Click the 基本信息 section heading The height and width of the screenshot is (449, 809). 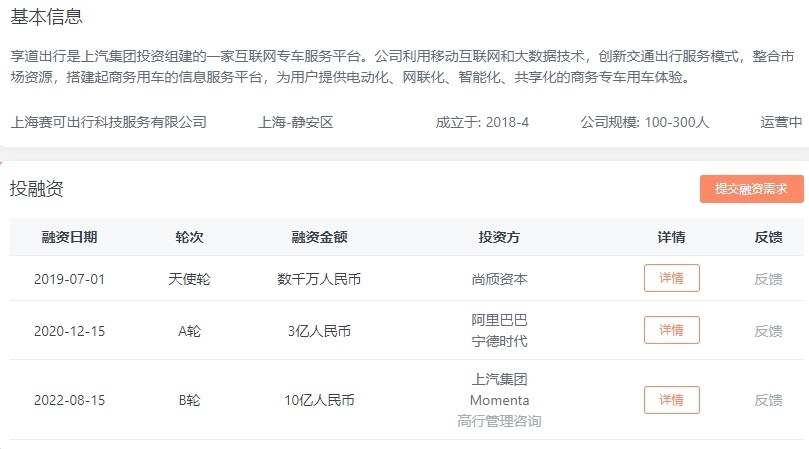click(46, 17)
